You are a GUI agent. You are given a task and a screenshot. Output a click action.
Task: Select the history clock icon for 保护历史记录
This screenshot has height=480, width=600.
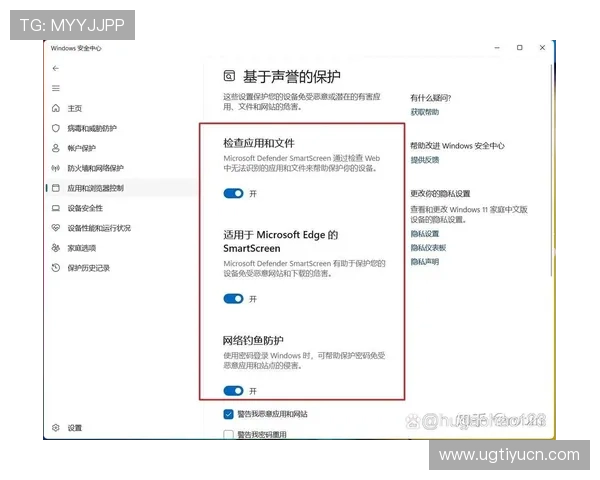click(56, 268)
